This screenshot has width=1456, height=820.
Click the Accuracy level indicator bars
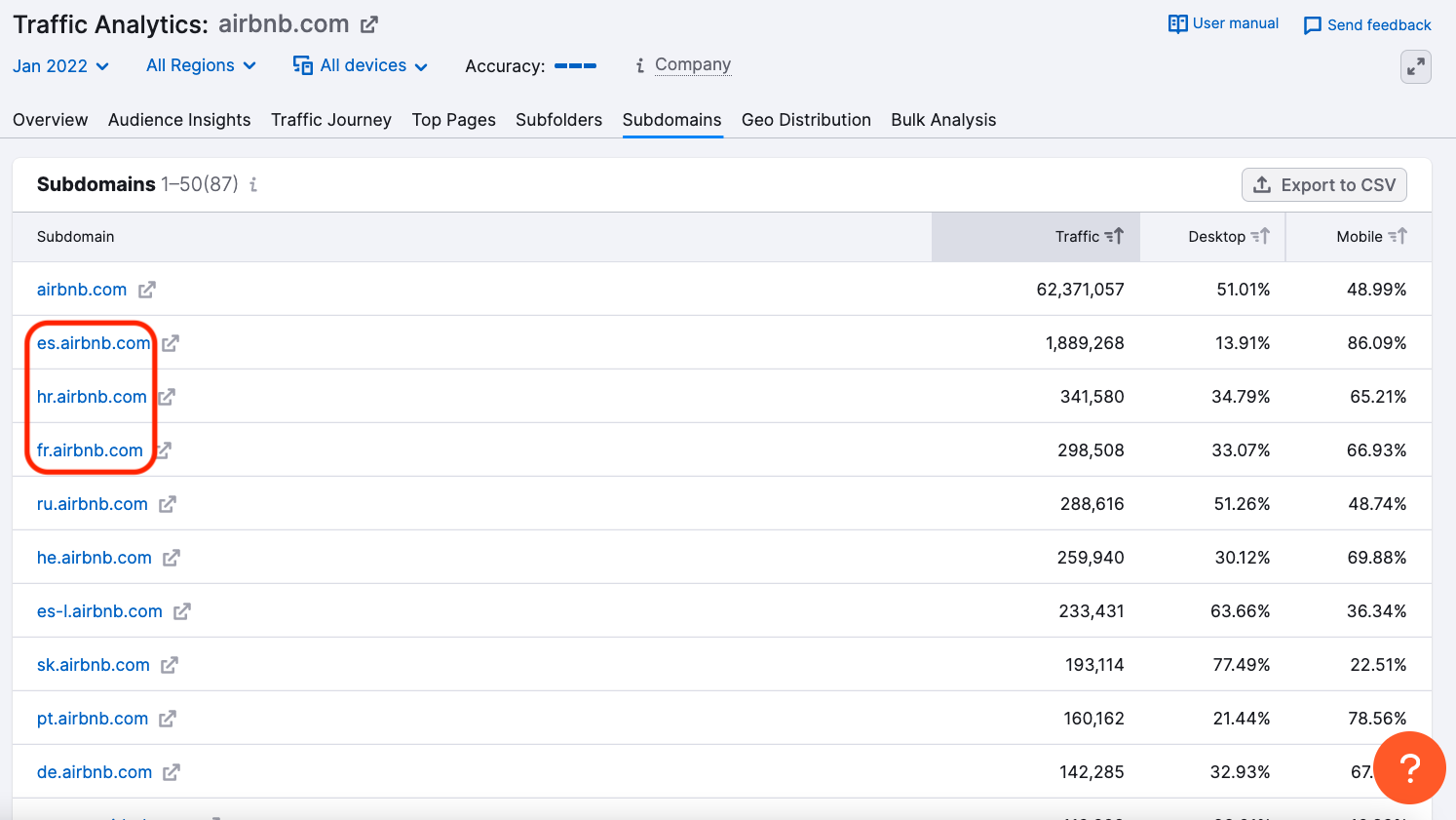pos(575,65)
